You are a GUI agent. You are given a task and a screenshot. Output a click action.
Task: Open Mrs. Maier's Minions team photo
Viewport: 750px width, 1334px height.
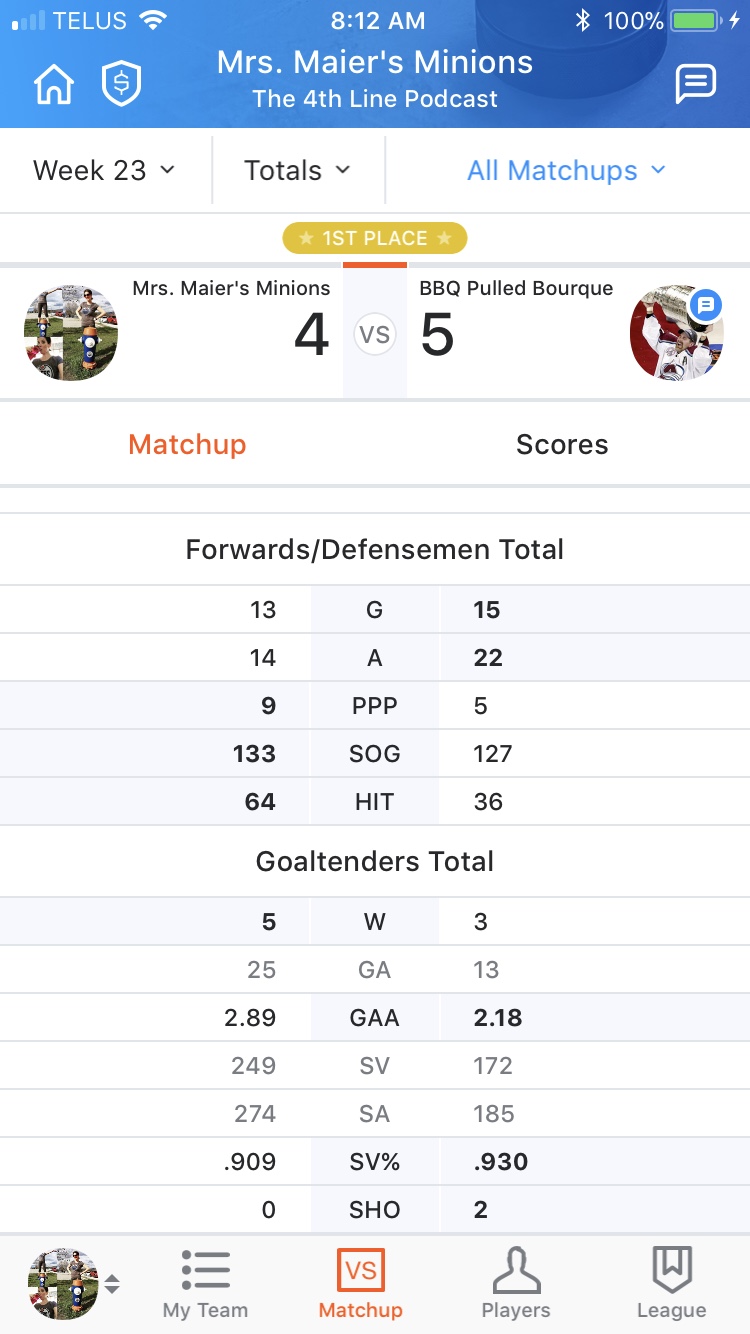pyautogui.click(x=71, y=333)
